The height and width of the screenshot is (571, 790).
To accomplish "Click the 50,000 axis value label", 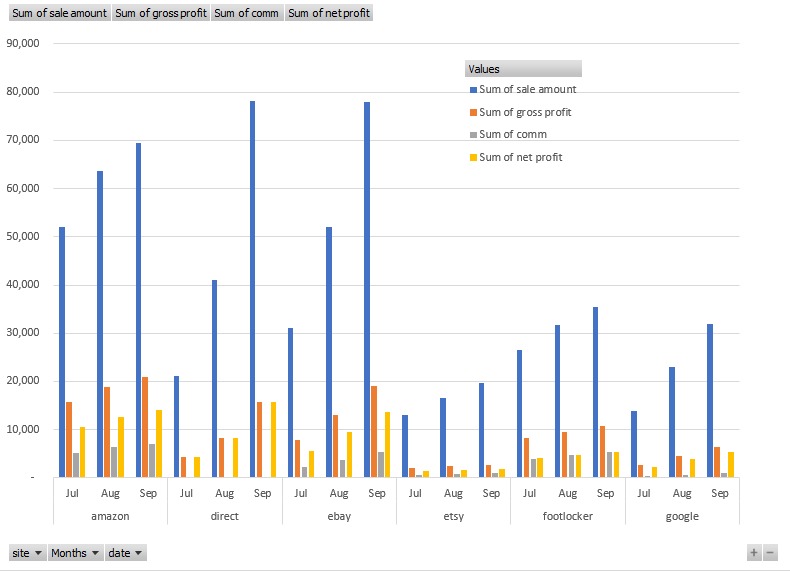I will pos(23,236).
